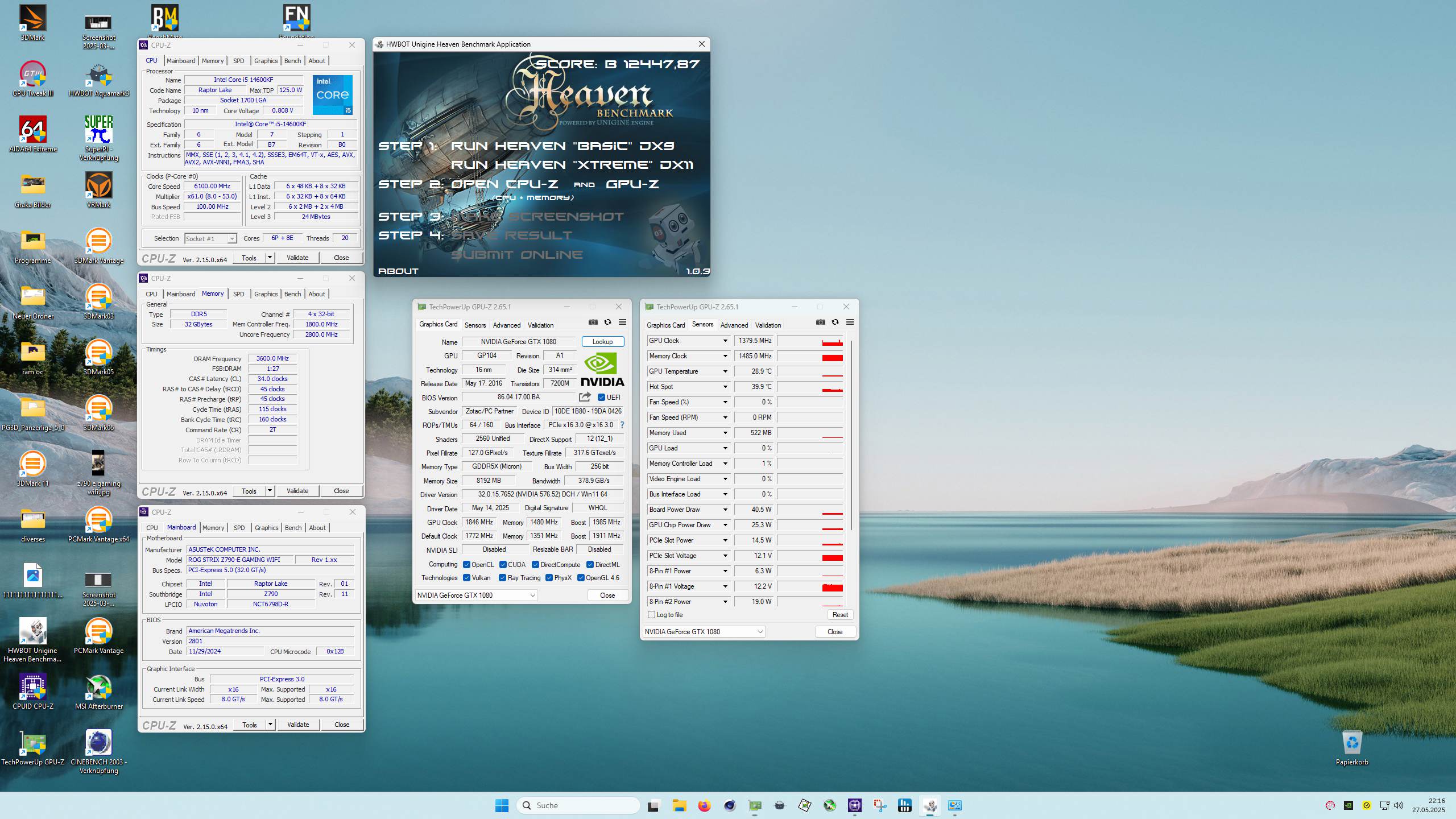Image resolution: width=1456 pixels, height=819 pixels.
Task: Open the TechPowerUp GPU-Z desktop icon
Action: tap(32, 747)
